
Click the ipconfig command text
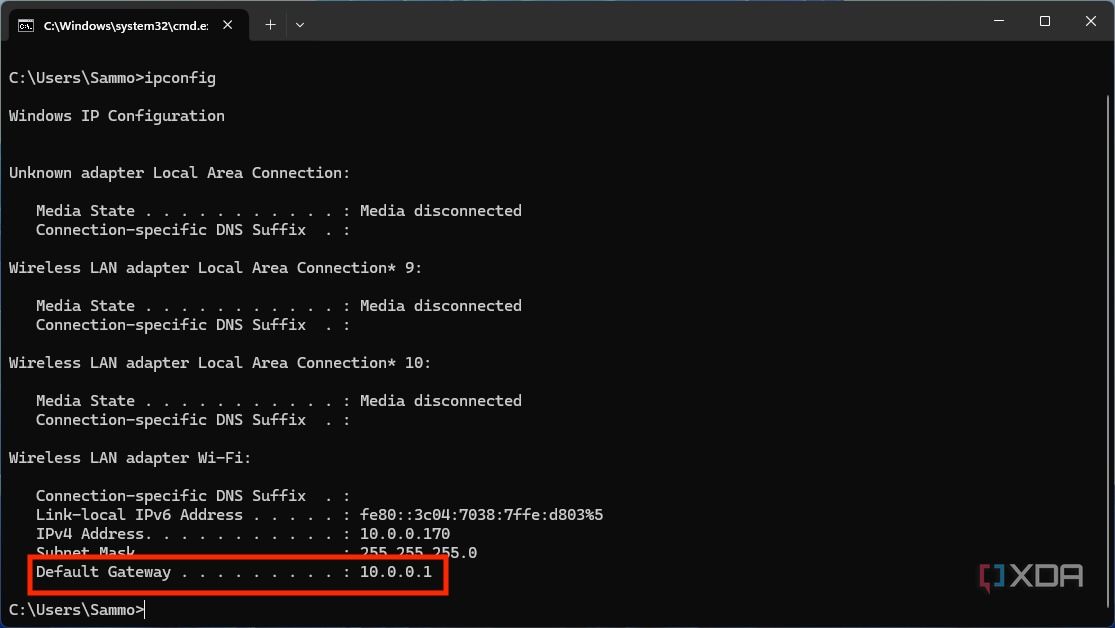point(180,77)
